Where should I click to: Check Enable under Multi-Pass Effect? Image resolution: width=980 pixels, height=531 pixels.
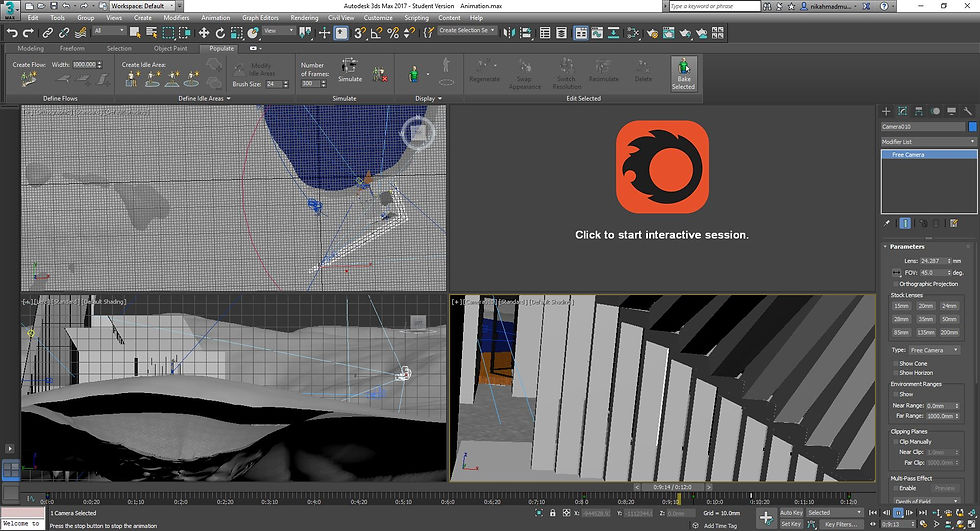tap(896, 489)
